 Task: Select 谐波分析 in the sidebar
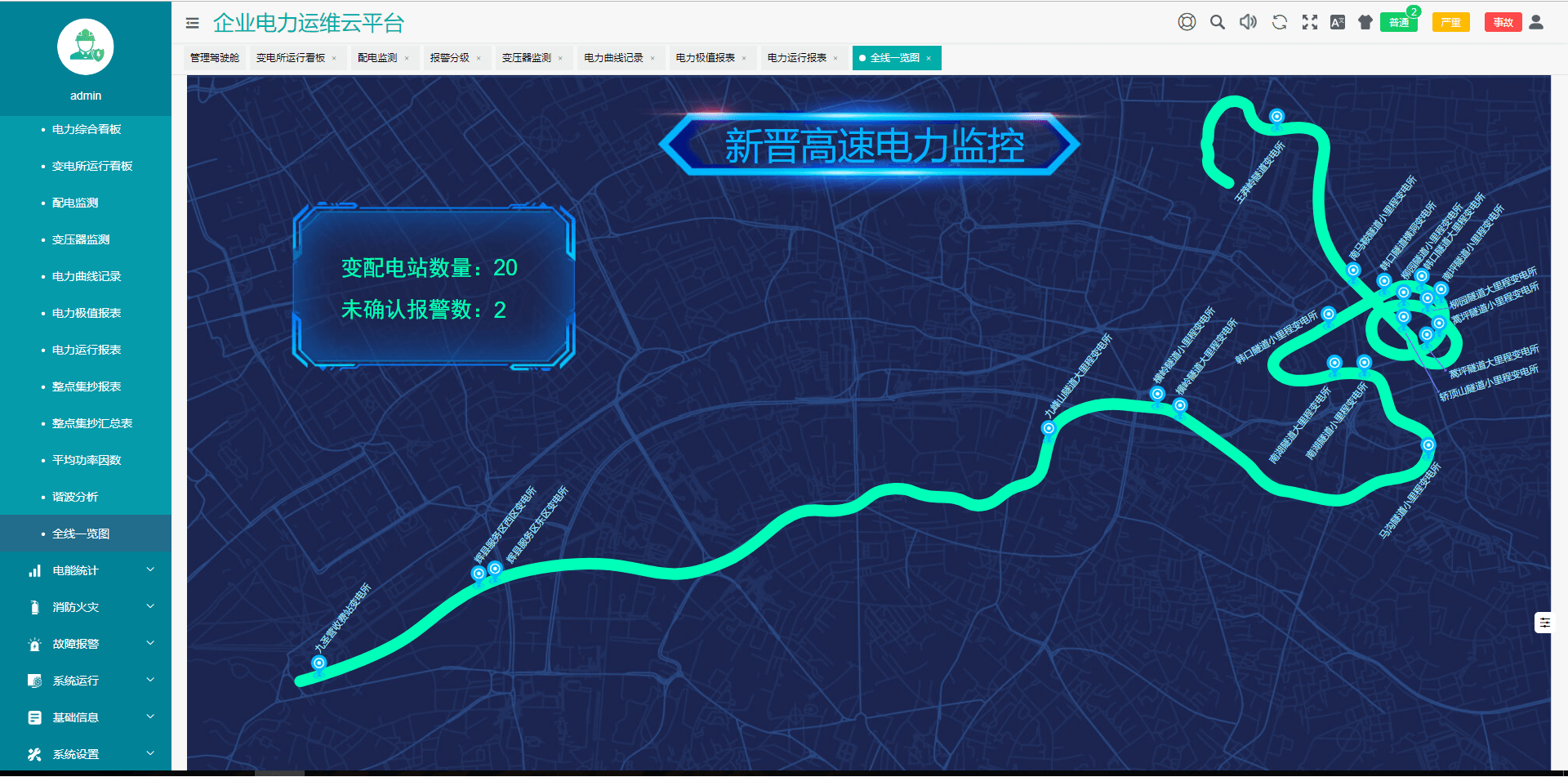(75, 497)
